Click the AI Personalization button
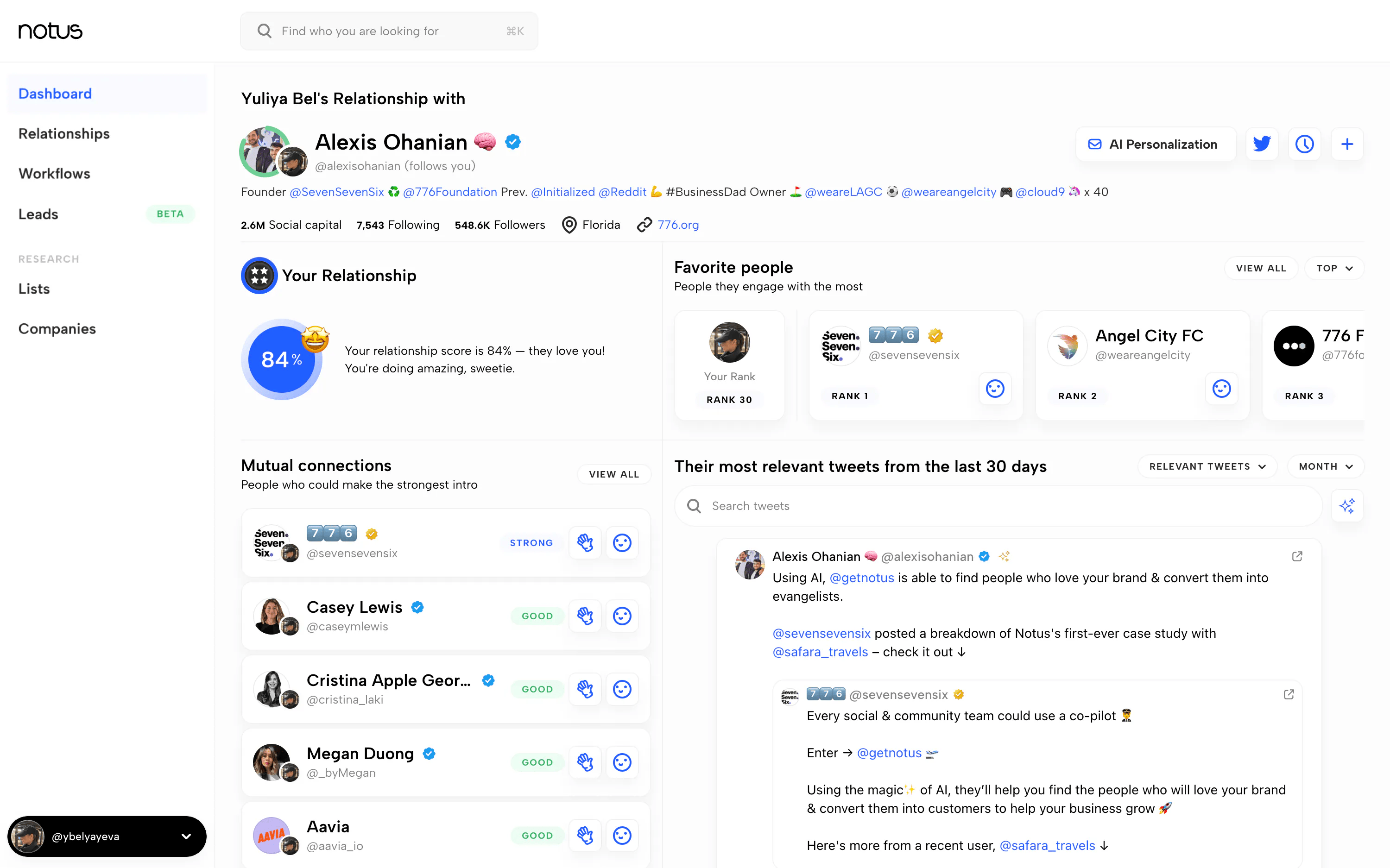The width and height of the screenshot is (1390, 868). [x=1155, y=144]
